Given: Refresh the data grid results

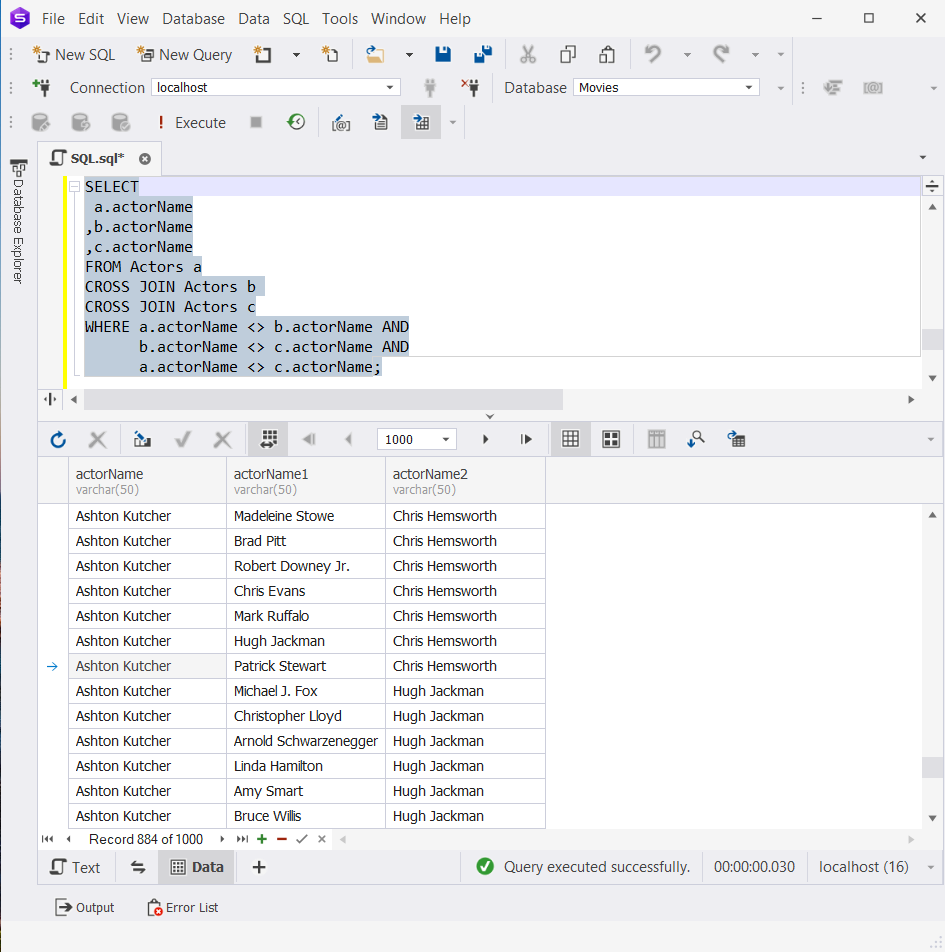Looking at the screenshot, I should [x=58, y=440].
